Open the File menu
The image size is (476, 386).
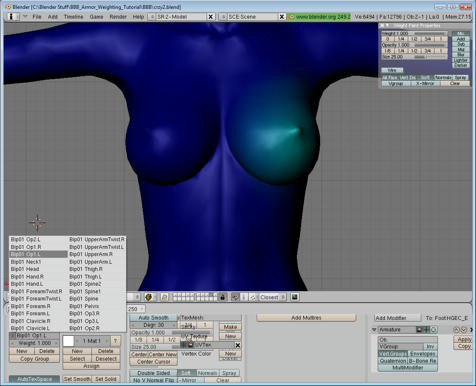coord(37,17)
